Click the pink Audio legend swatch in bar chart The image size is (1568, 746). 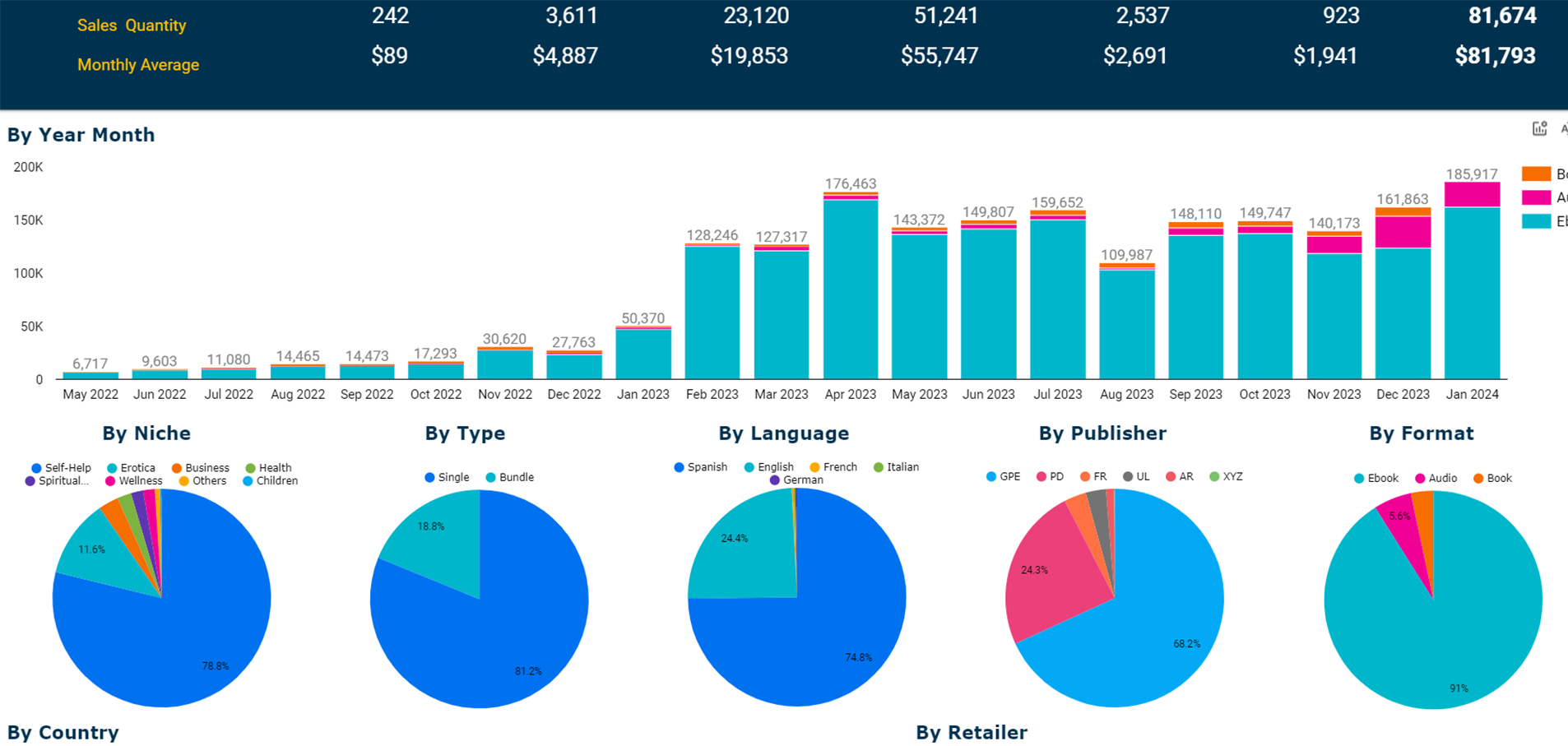[x=1535, y=197]
